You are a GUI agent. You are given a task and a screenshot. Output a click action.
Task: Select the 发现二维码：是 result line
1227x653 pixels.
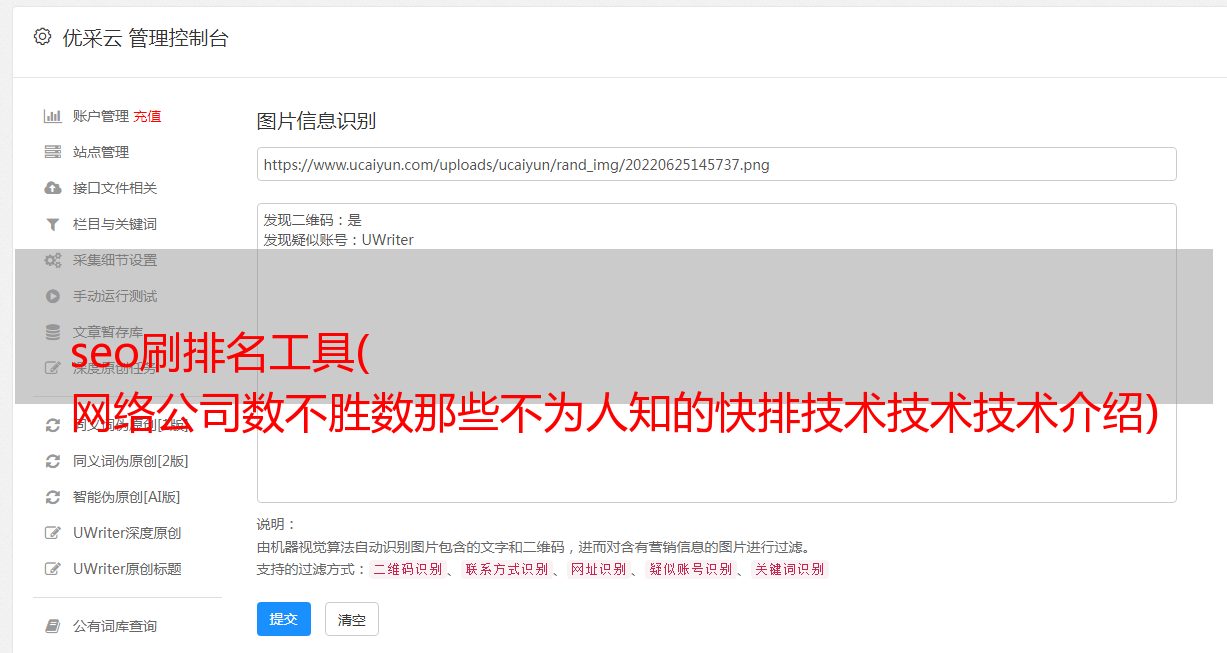point(313,220)
